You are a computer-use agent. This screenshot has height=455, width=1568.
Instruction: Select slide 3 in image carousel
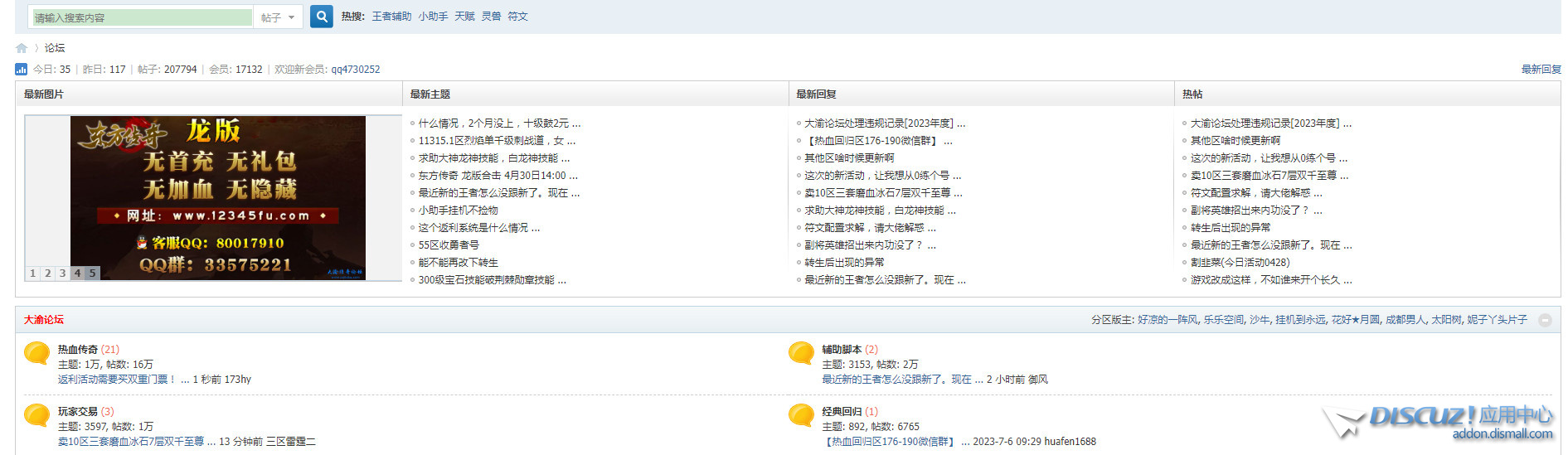pyautogui.click(x=62, y=273)
